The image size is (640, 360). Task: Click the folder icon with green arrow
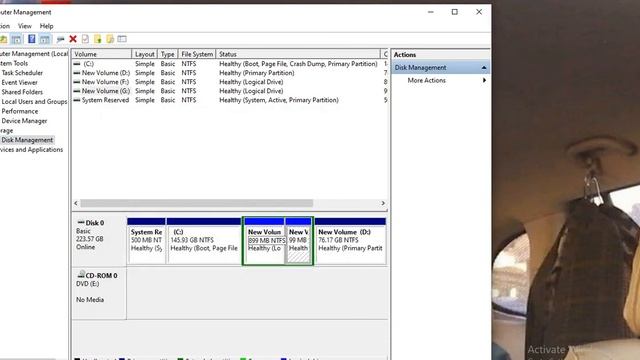tap(98, 39)
